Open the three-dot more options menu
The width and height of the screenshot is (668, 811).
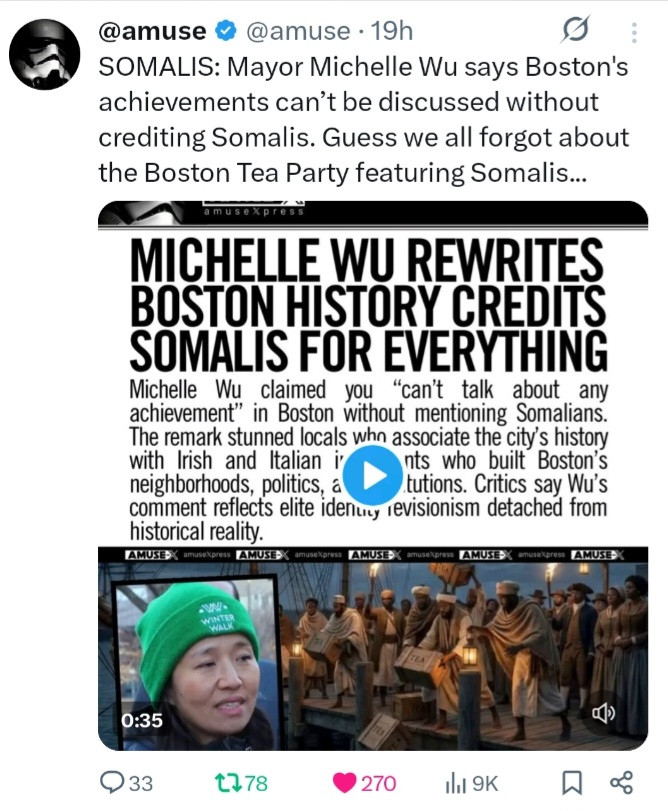634,33
